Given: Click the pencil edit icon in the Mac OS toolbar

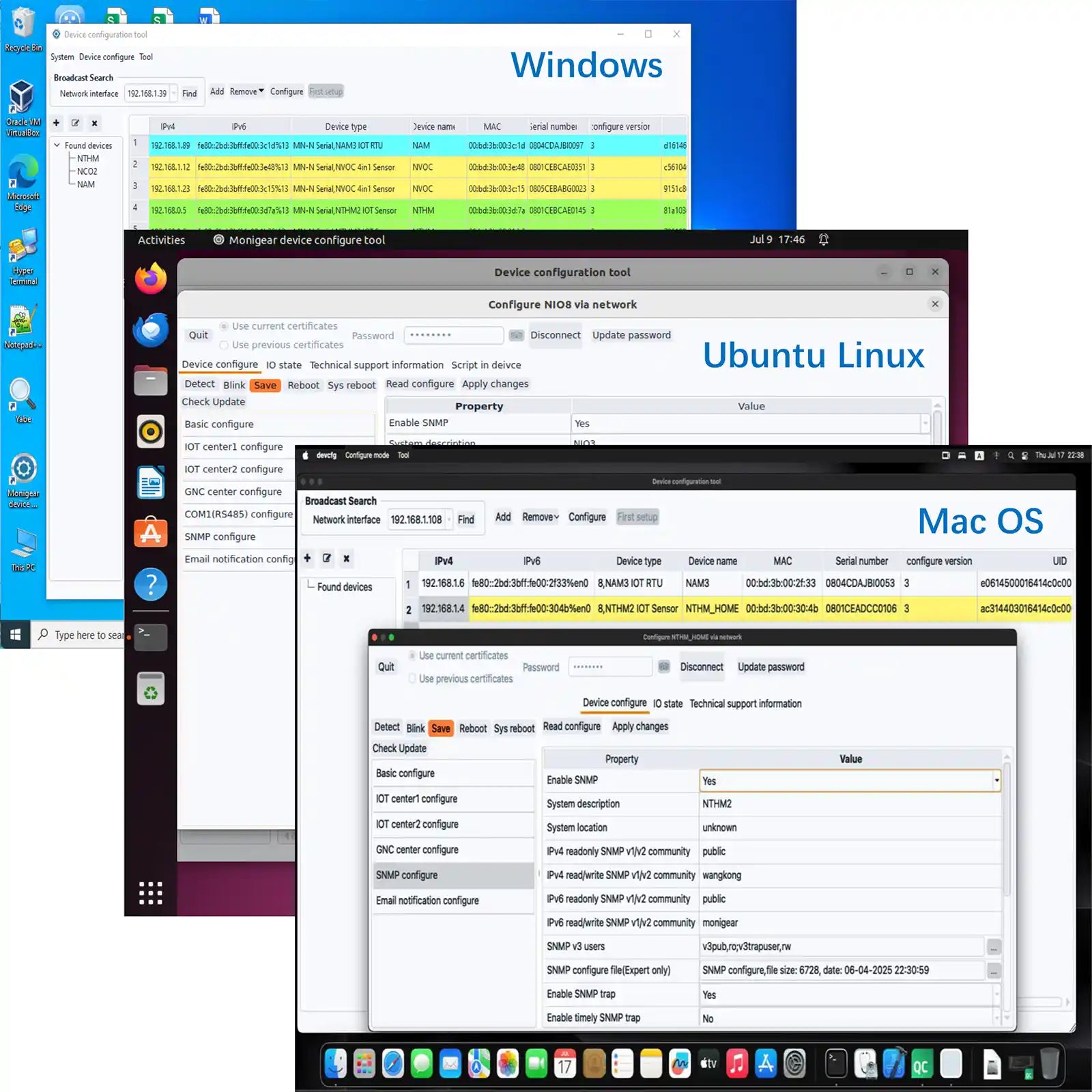Looking at the screenshot, I should click(327, 558).
